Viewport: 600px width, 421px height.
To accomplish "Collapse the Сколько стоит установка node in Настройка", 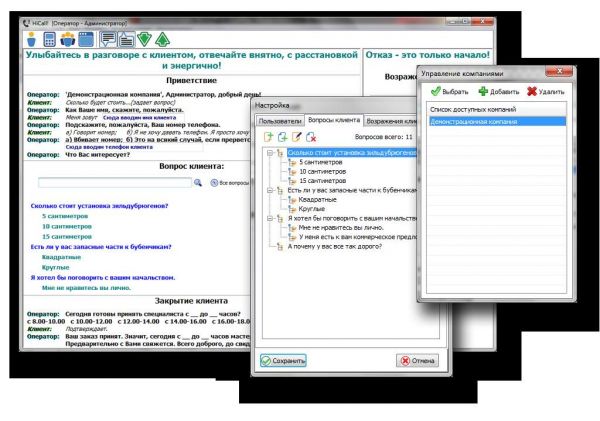I will [270, 153].
